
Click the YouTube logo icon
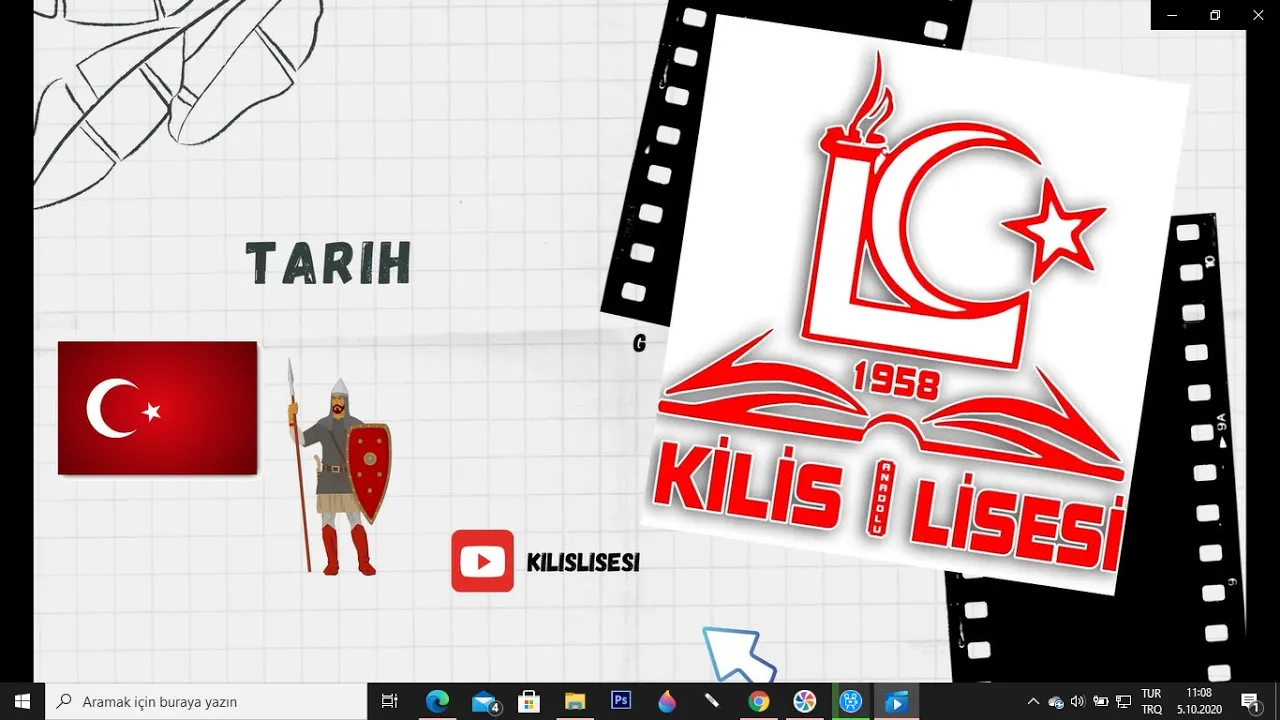click(483, 561)
